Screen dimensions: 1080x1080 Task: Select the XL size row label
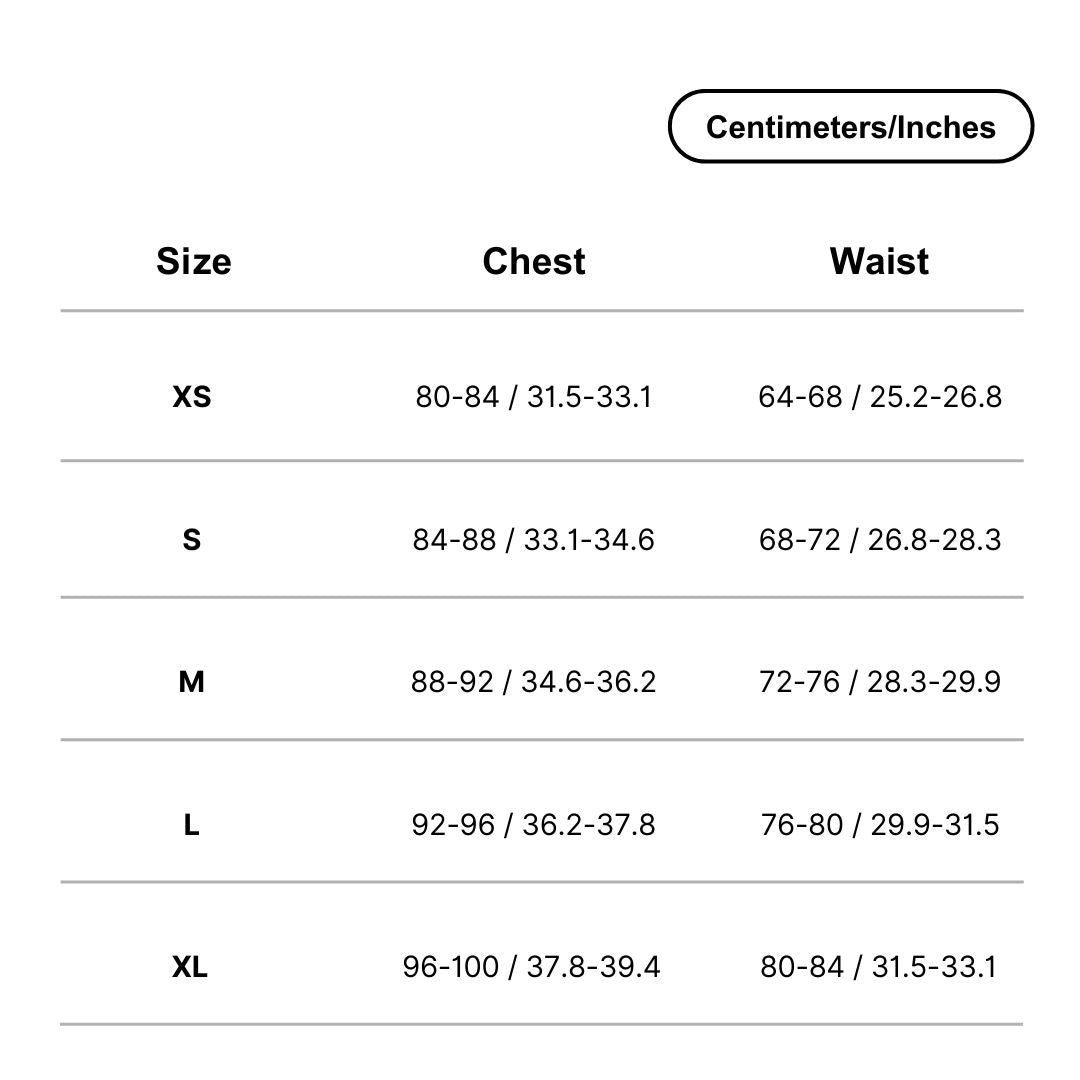pos(190,967)
